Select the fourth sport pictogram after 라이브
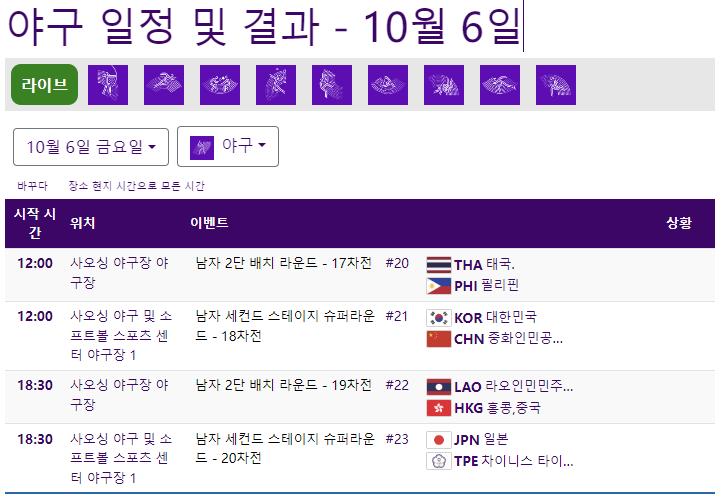The image size is (721, 503). (x=276, y=85)
